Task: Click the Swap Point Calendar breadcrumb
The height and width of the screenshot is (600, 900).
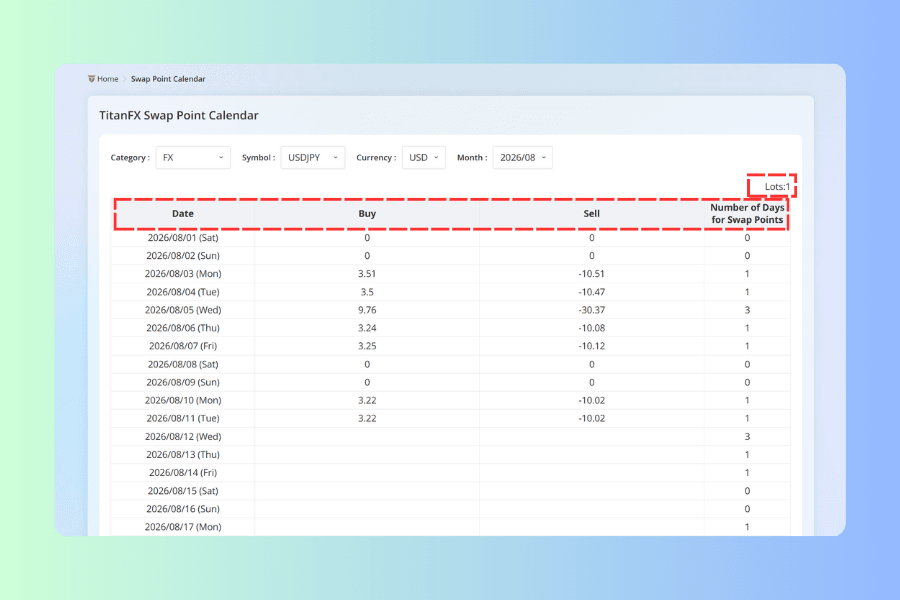Action: pos(168,79)
